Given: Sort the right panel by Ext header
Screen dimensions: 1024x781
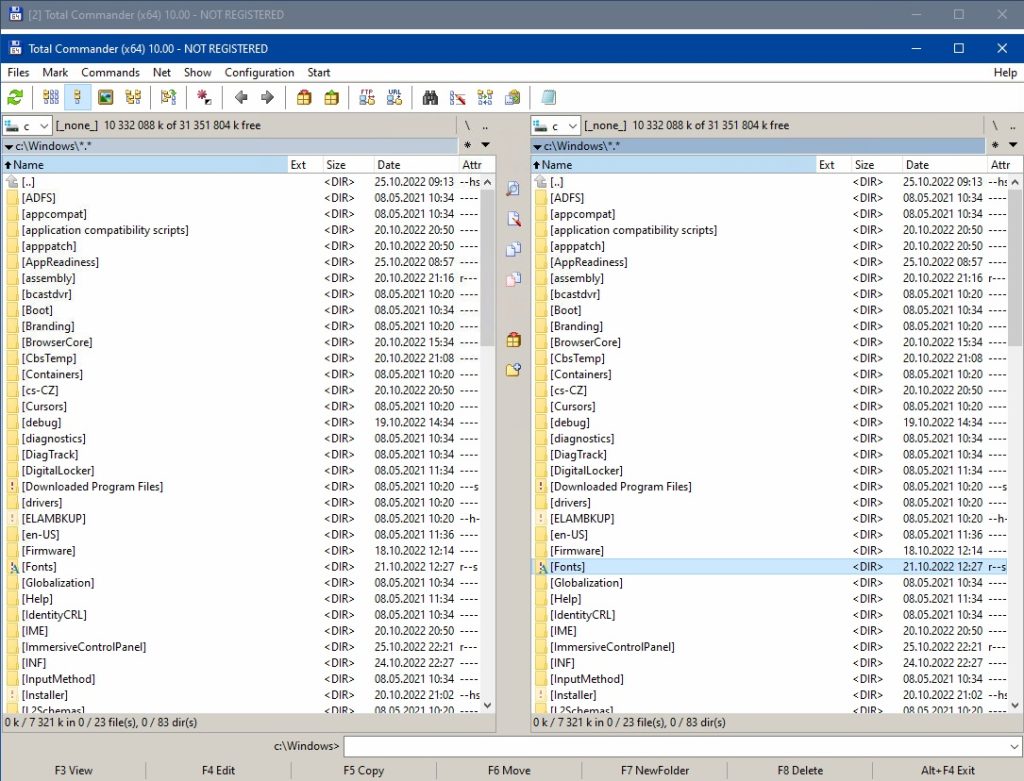Looking at the screenshot, I should point(833,165).
